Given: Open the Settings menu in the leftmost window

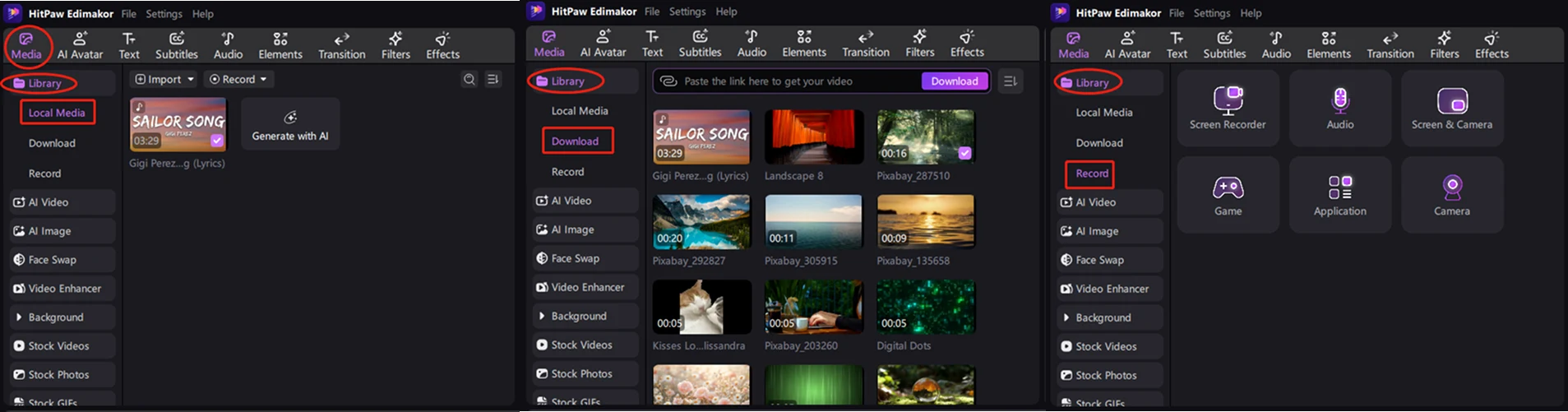Looking at the screenshot, I should pos(164,14).
